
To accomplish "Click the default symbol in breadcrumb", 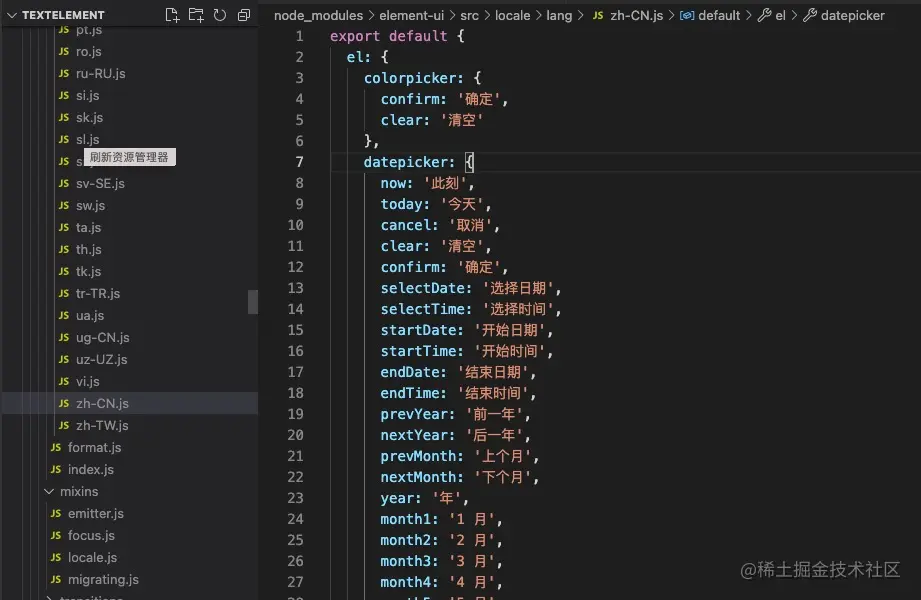I will [x=718, y=15].
